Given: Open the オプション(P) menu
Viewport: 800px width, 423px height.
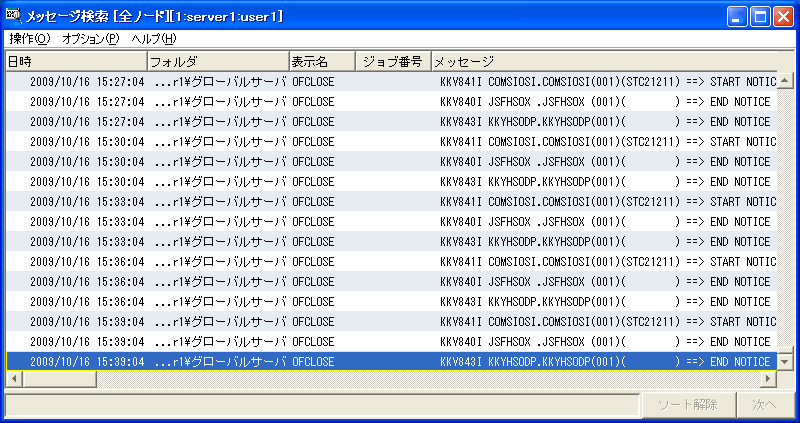Looking at the screenshot, I should pos(91,39).
